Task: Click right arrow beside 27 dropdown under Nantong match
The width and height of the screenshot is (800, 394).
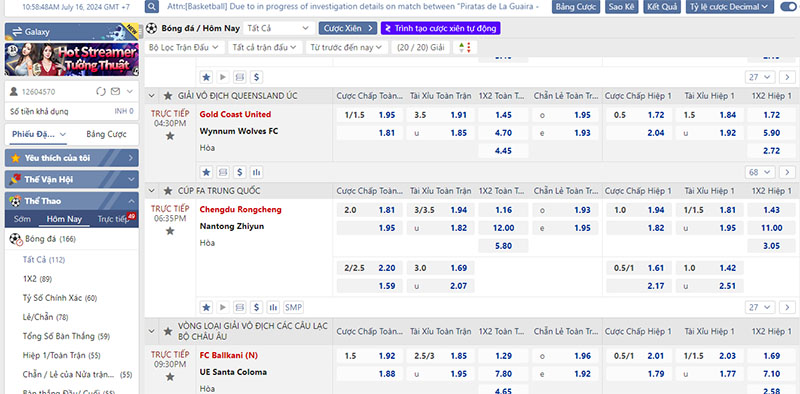Action: pos(787,307)
